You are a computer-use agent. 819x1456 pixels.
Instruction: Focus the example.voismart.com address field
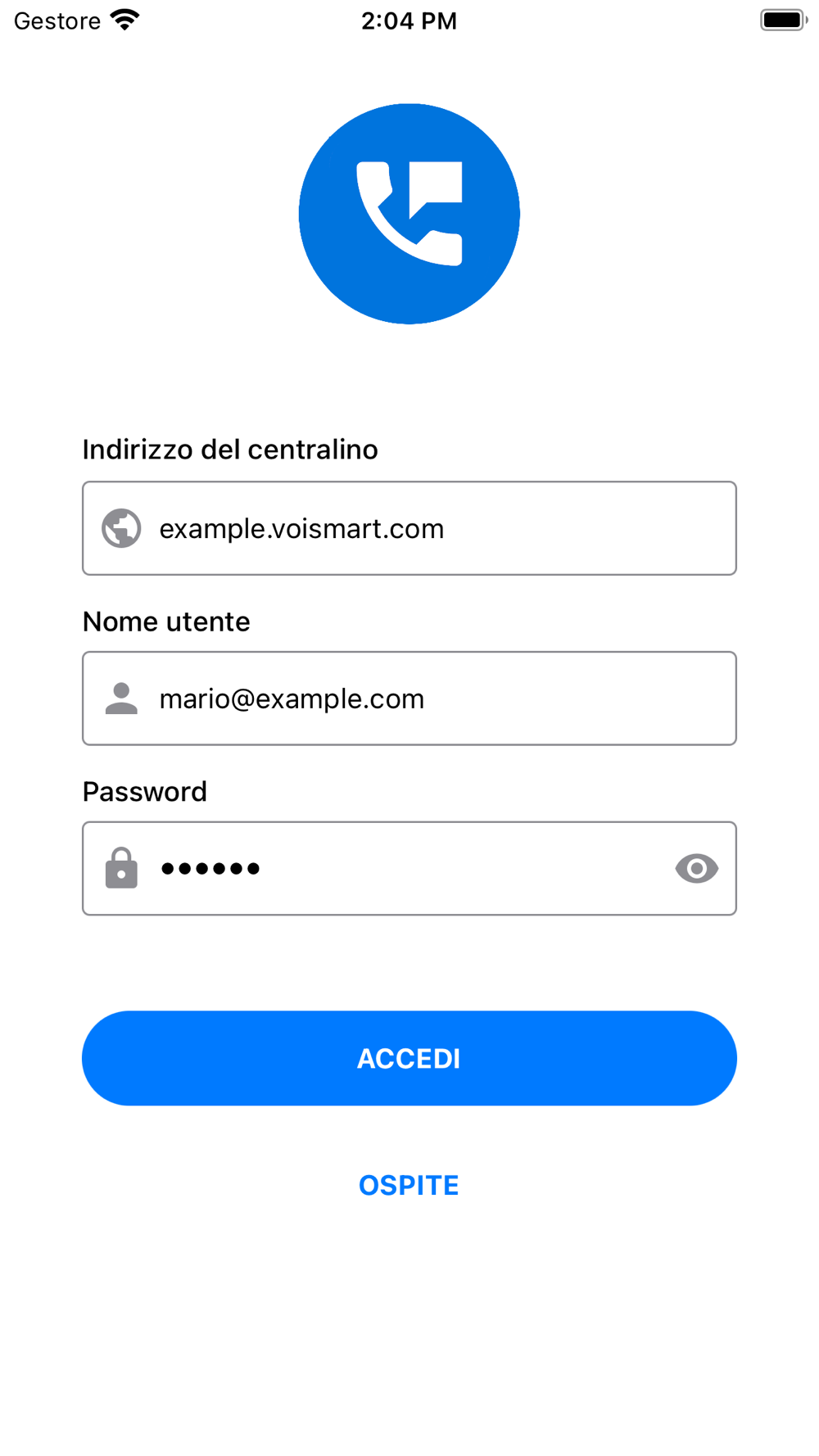pyautogui.click(x=409, y=528)
